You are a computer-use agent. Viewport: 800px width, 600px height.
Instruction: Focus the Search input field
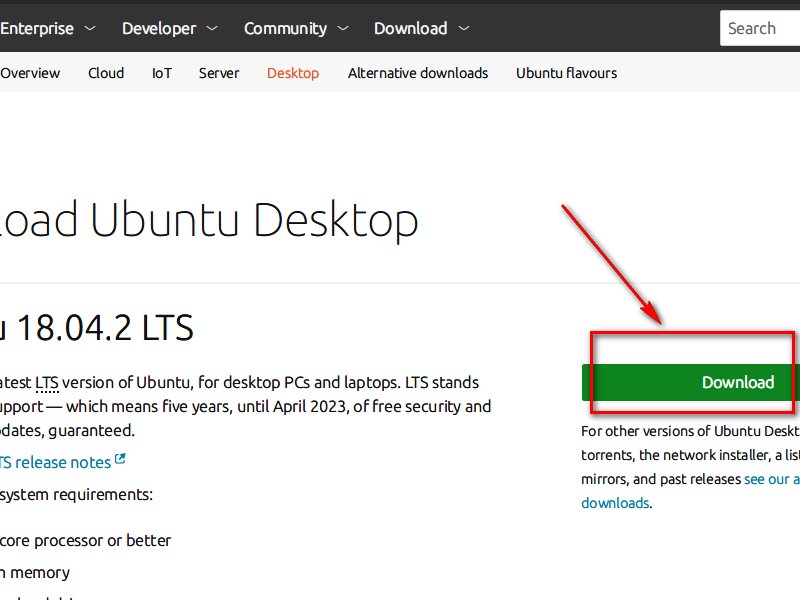click(x=760, y=28)
